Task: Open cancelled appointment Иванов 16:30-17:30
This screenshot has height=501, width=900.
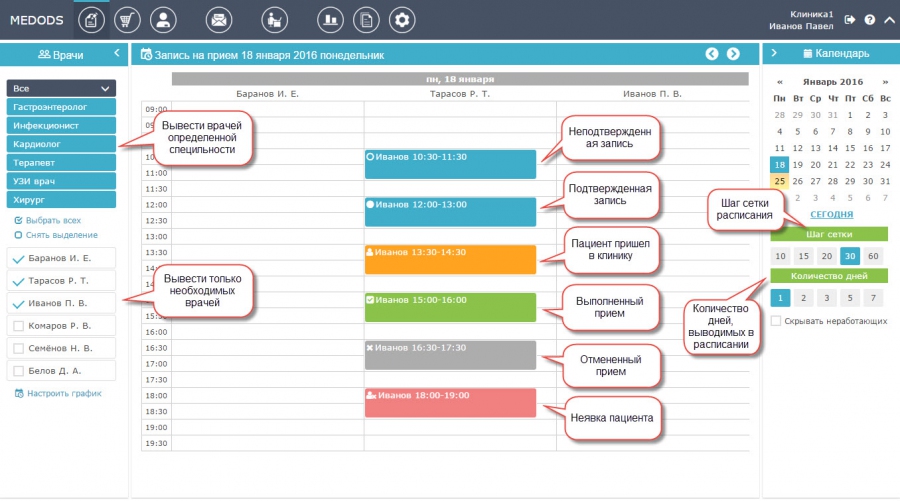Action: pos(450,355)
